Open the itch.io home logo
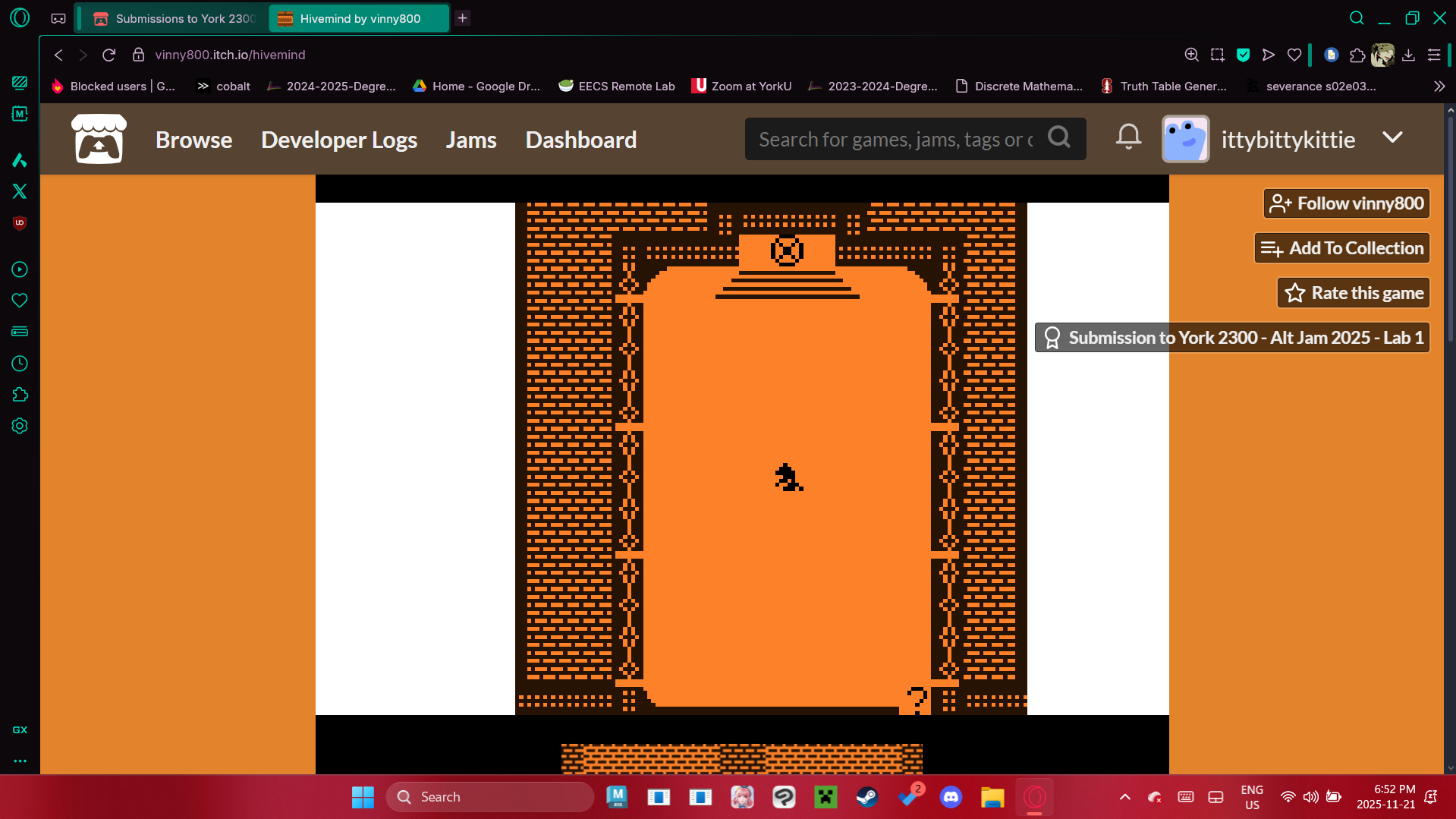1456x819 pixels. coord(99,139)
